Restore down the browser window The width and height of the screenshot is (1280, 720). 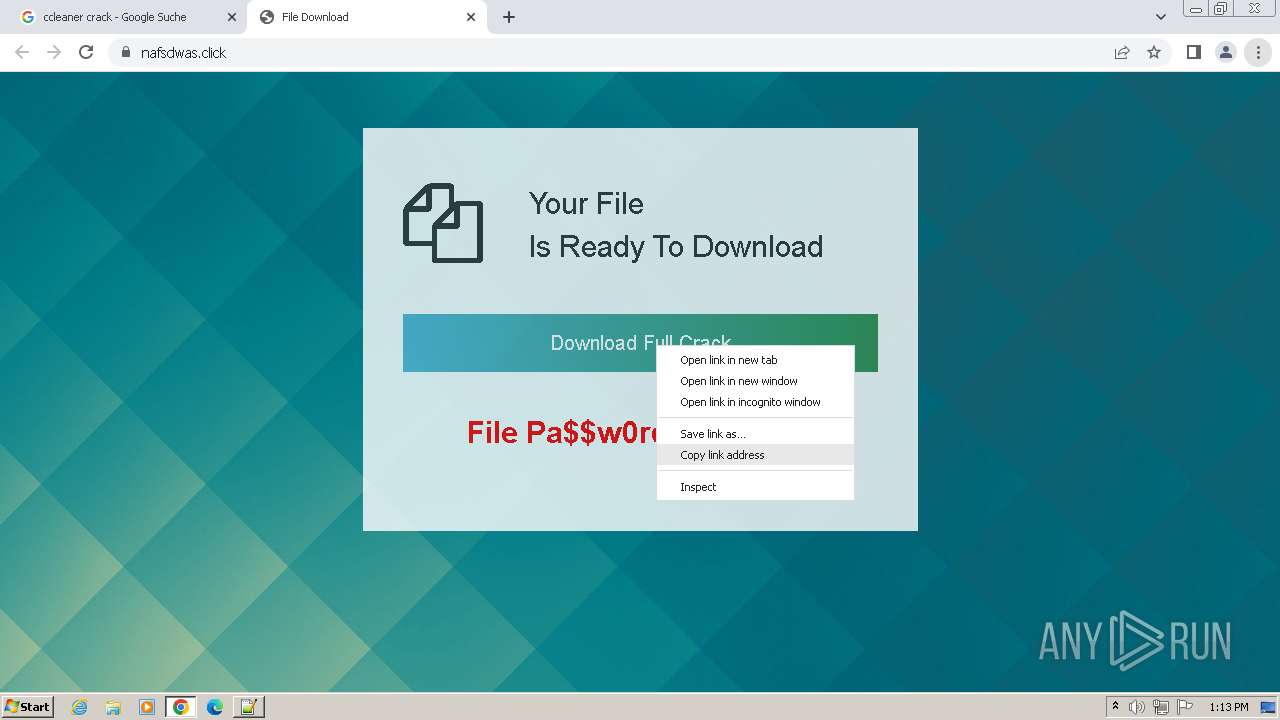[1221, 8]
